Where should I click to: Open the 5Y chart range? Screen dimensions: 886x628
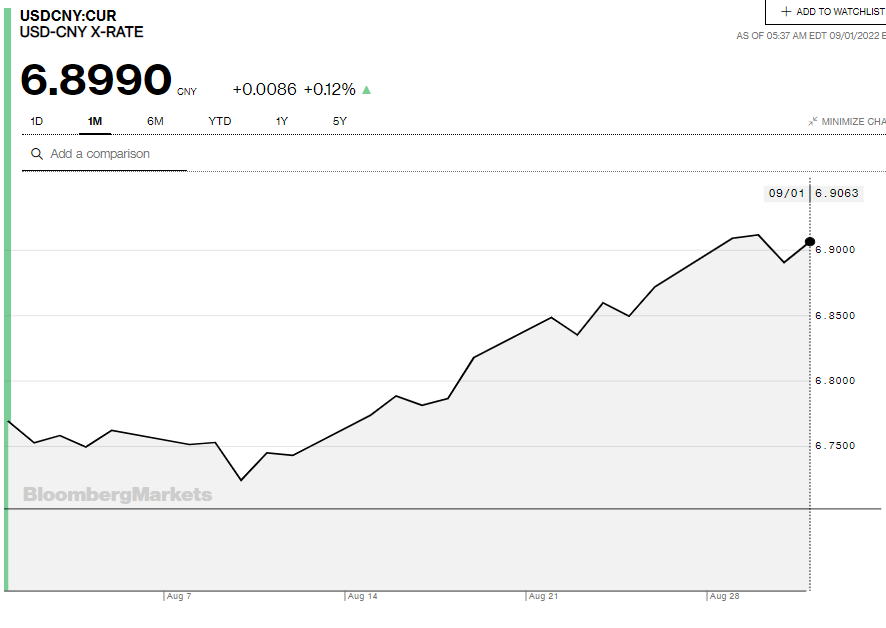tap(340, 121)
